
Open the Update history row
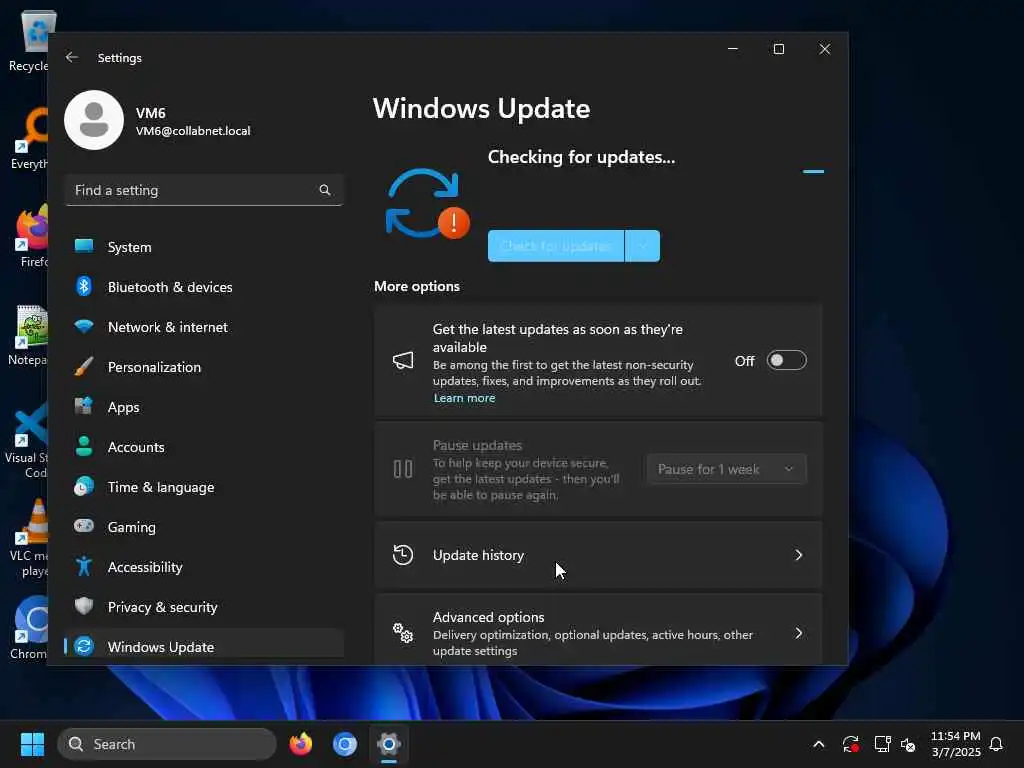[598, 555]
